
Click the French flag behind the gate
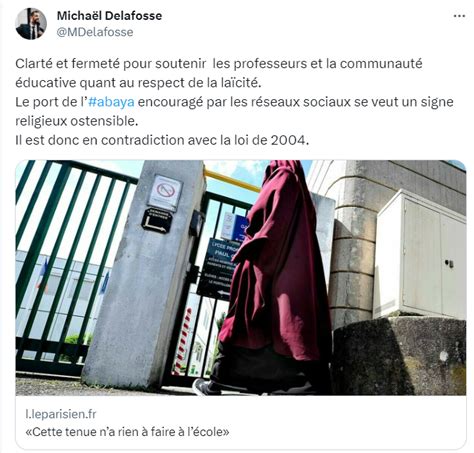coord(43,272)
